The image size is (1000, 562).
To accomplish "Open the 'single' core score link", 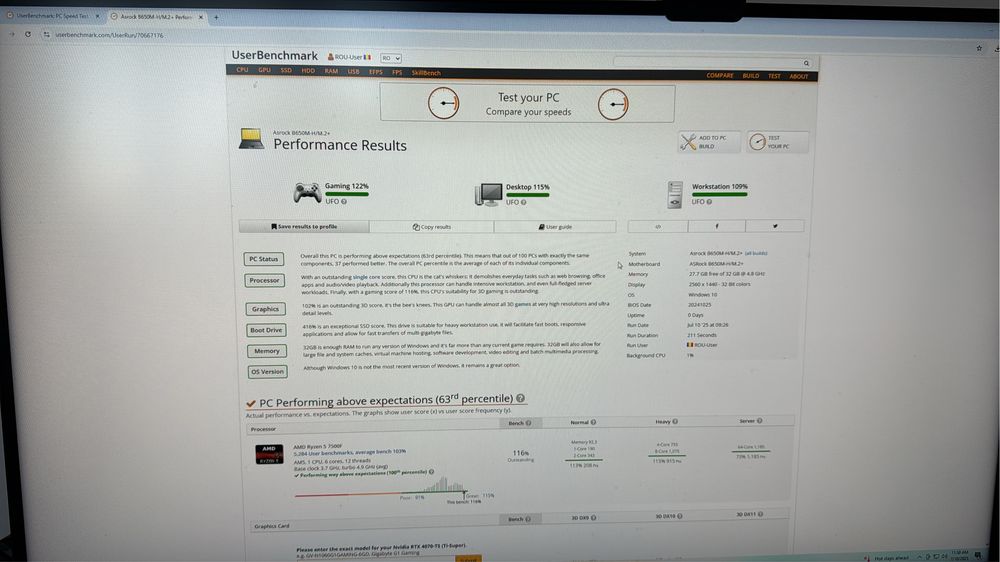I will (x=360, y=277).
